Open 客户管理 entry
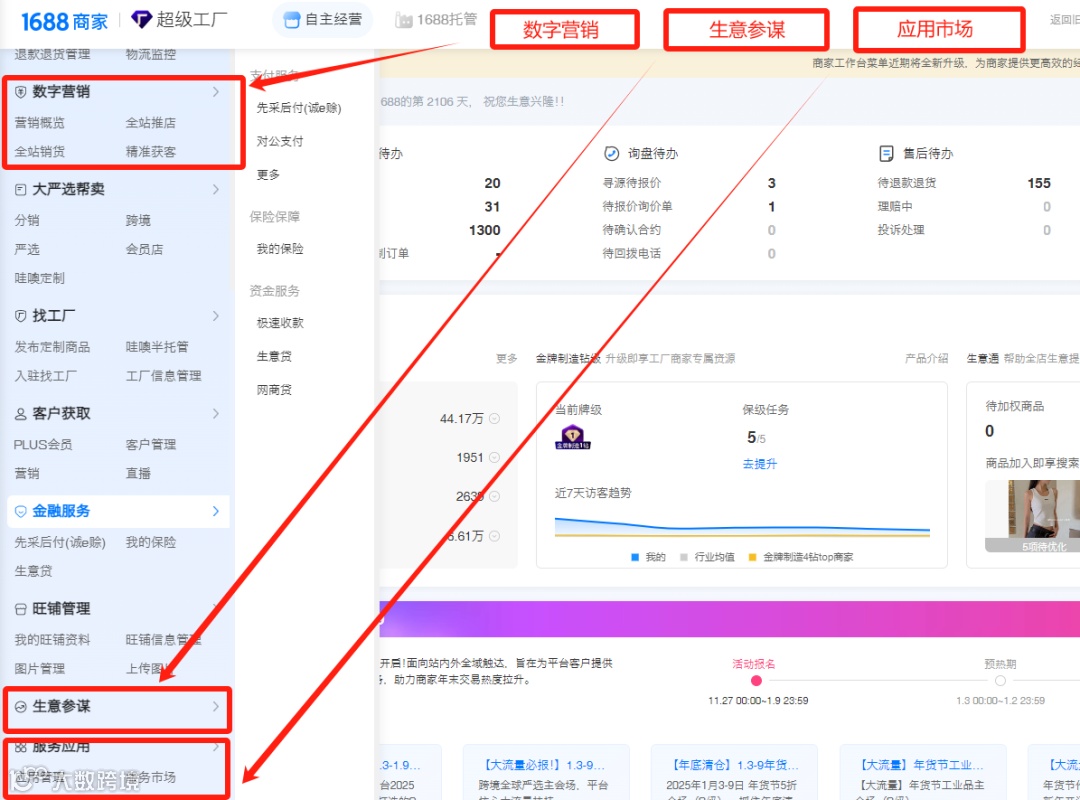This screenshot has width=1080, height=800. pos(151,445)
